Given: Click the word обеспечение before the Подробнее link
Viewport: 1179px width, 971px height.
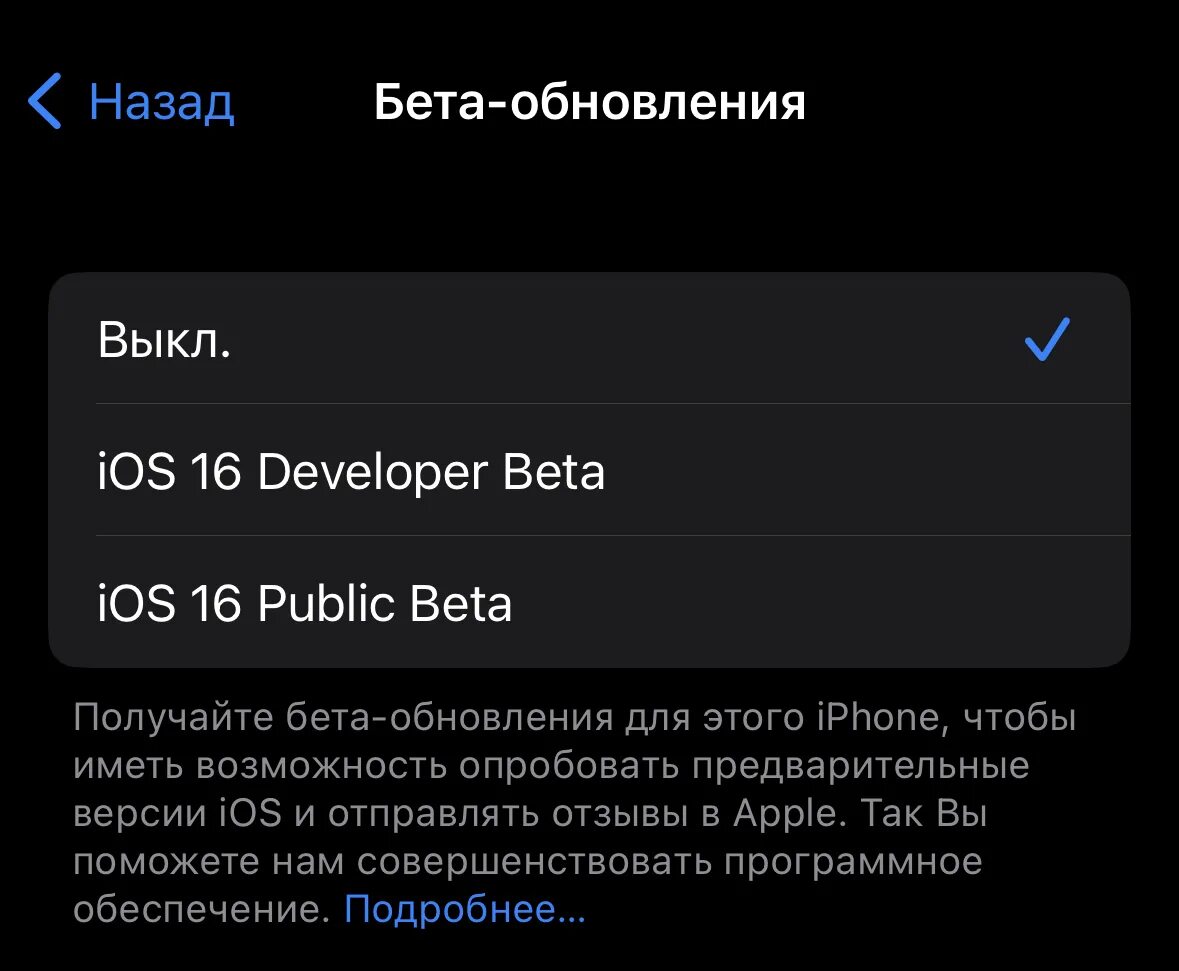Looking at the screenshot, I should 202,909.
